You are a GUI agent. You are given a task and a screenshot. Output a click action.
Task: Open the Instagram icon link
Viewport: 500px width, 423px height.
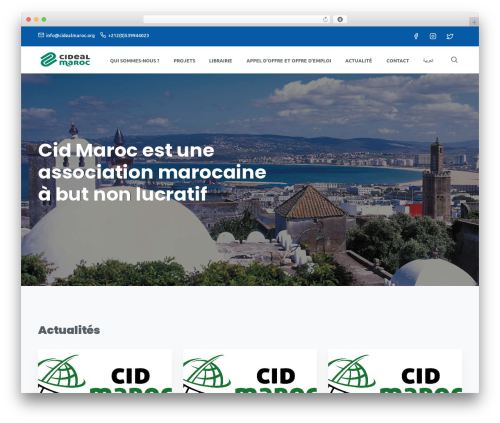pos(433,36)
